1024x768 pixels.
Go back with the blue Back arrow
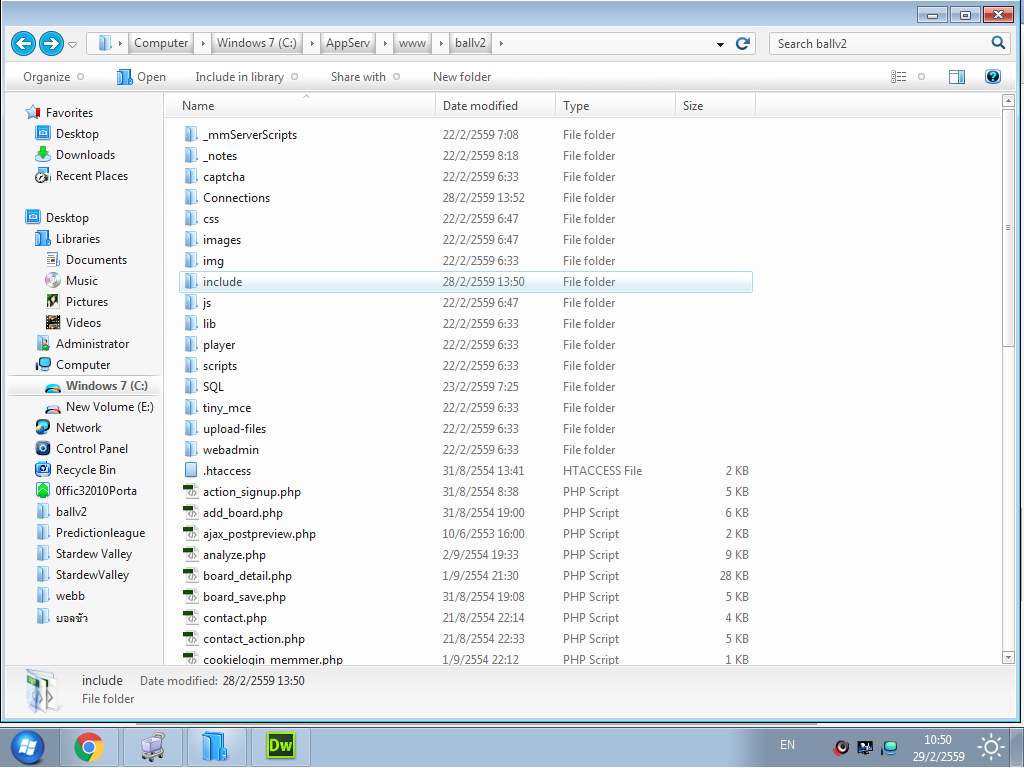click(24, 44)
